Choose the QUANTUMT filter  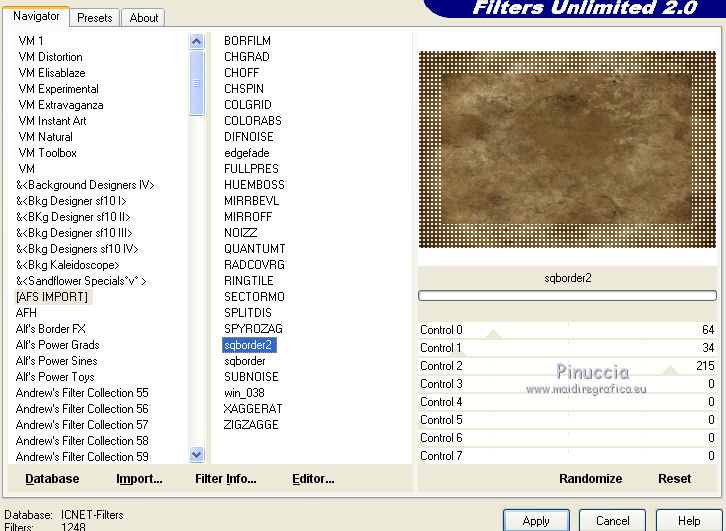coord(255,249)
